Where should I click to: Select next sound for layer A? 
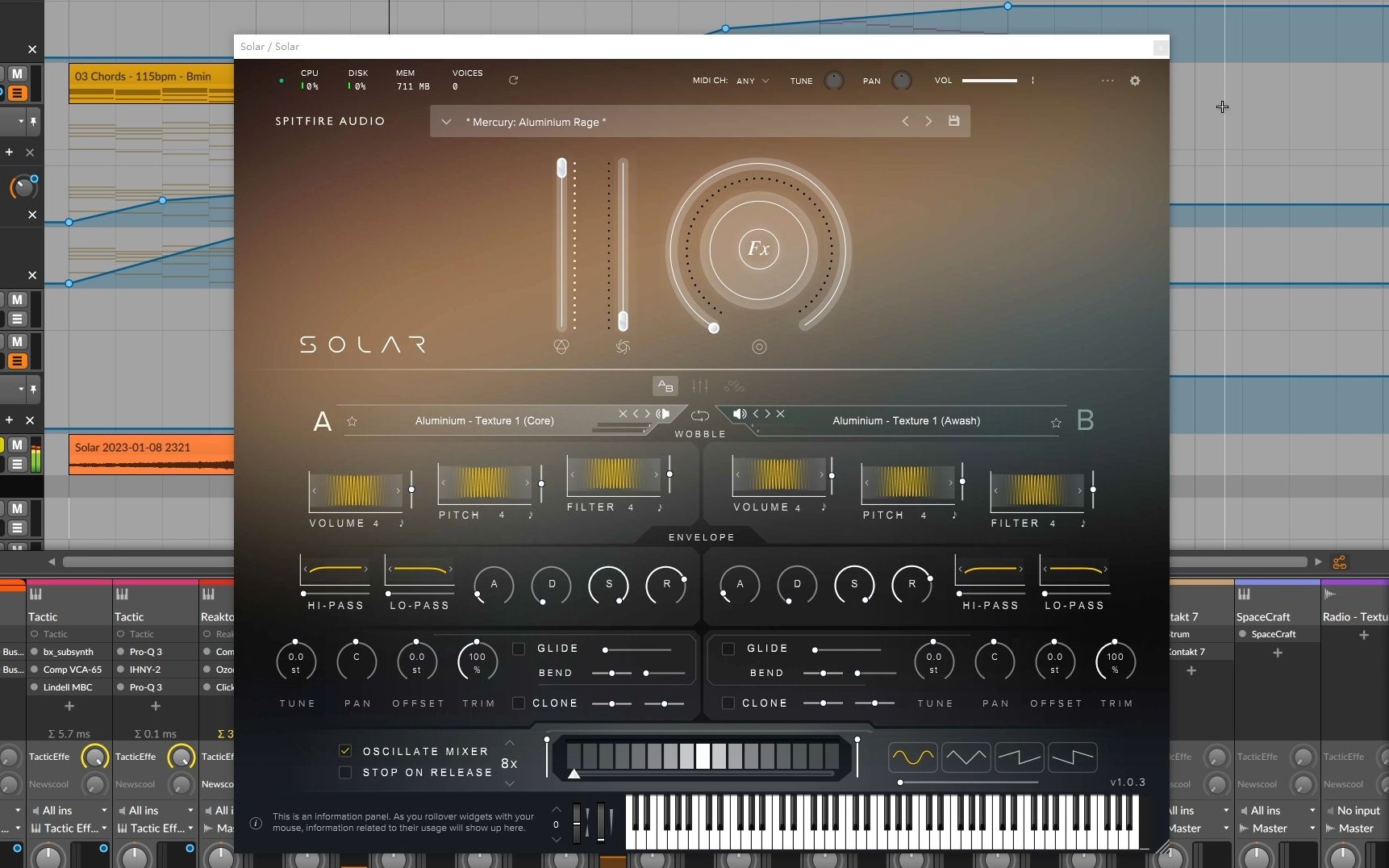pos(647,414)
